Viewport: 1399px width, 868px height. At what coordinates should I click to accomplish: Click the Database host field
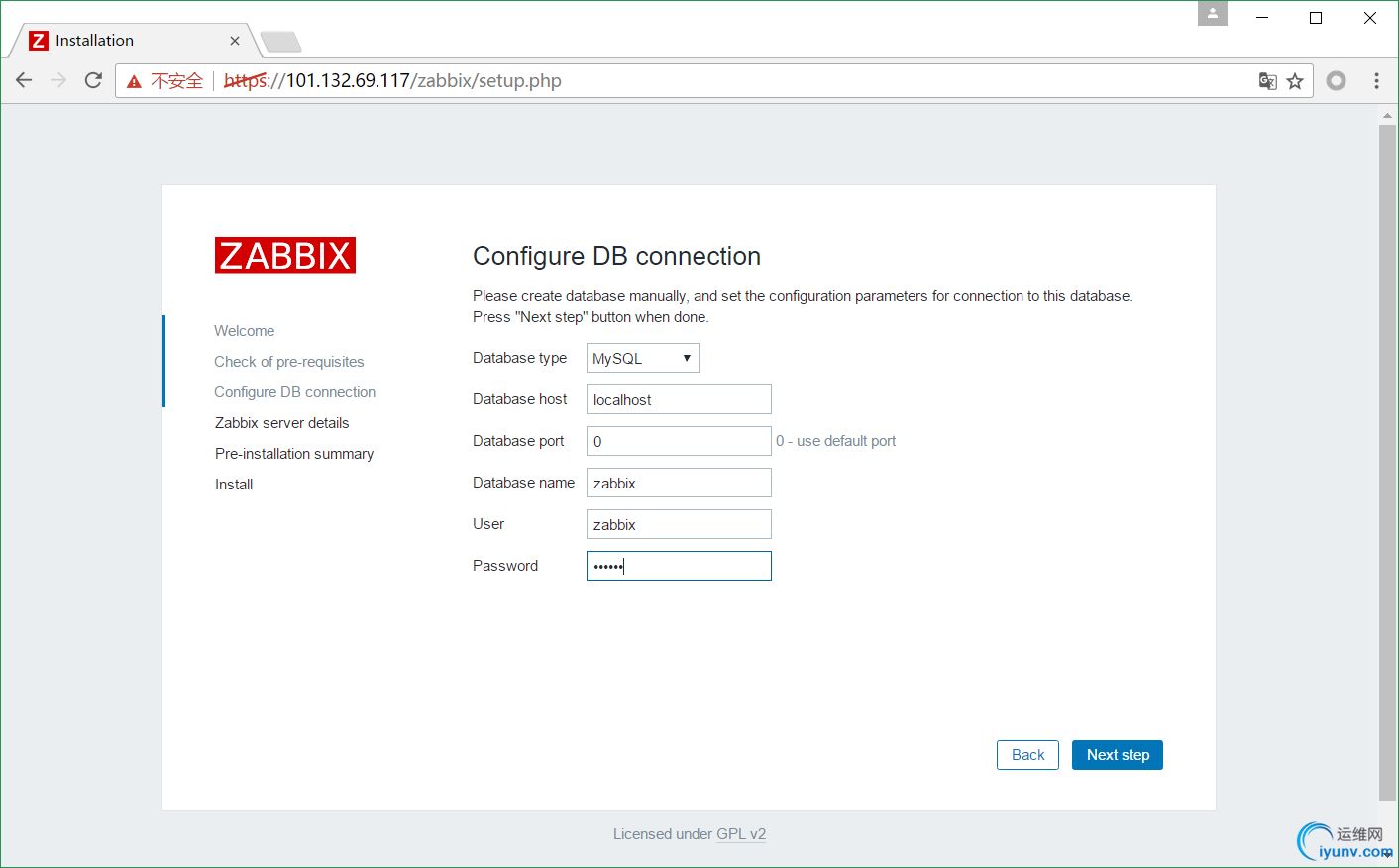point(679,399)
